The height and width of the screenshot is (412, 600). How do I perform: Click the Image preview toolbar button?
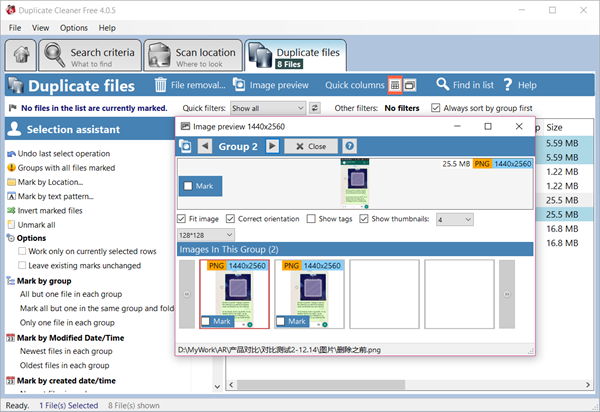pyautogui.click(x=270, y=86)
